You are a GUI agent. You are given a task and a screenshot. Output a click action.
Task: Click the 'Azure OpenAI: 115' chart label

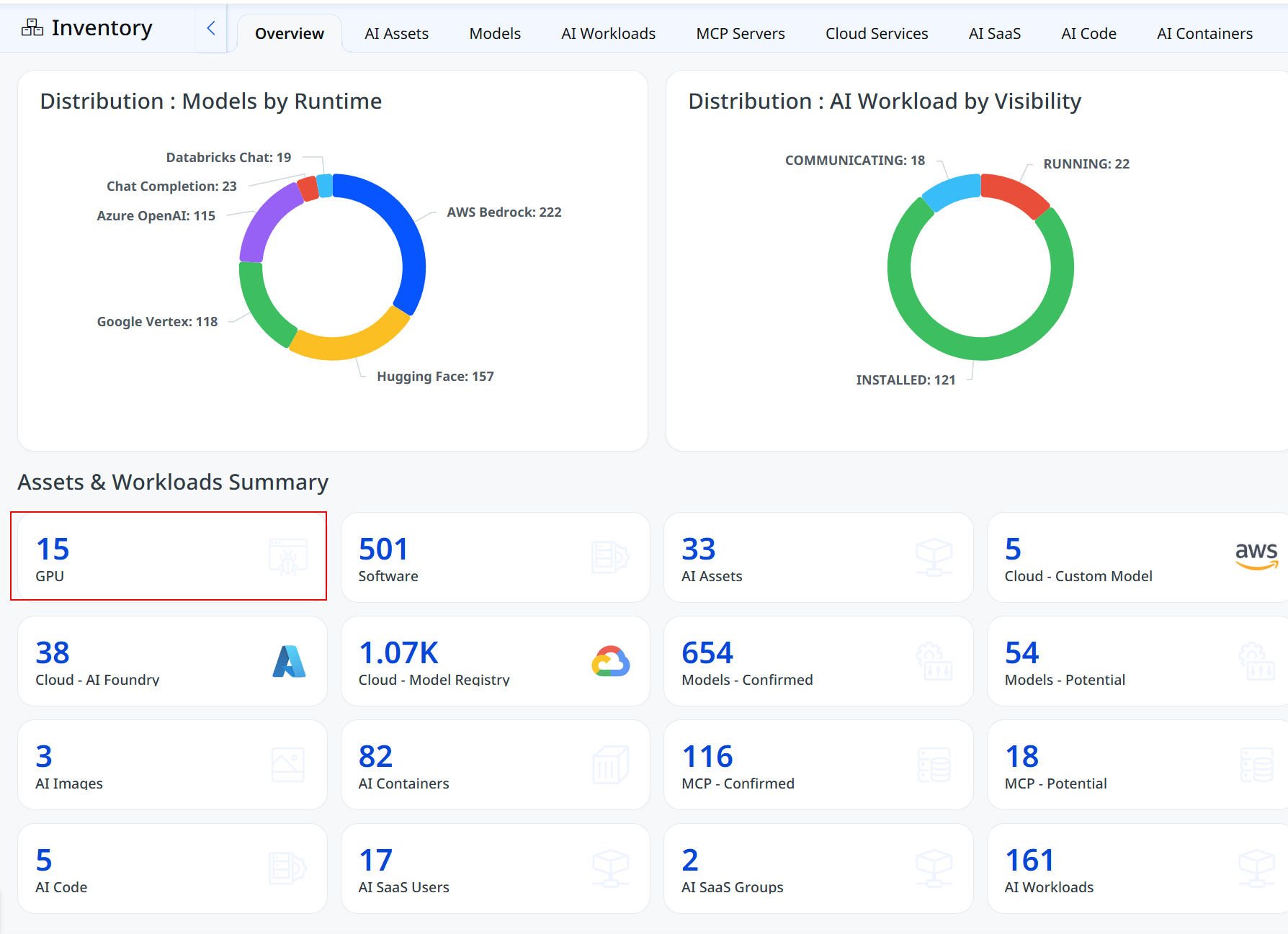[x=156, y=216]
